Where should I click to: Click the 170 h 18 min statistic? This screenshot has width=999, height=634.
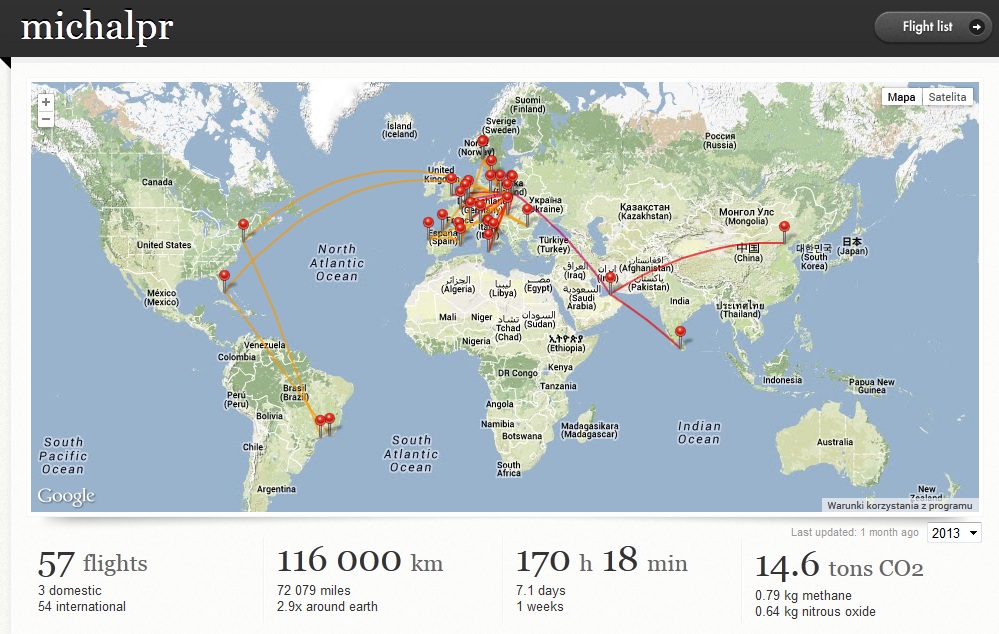click(601, 561)
